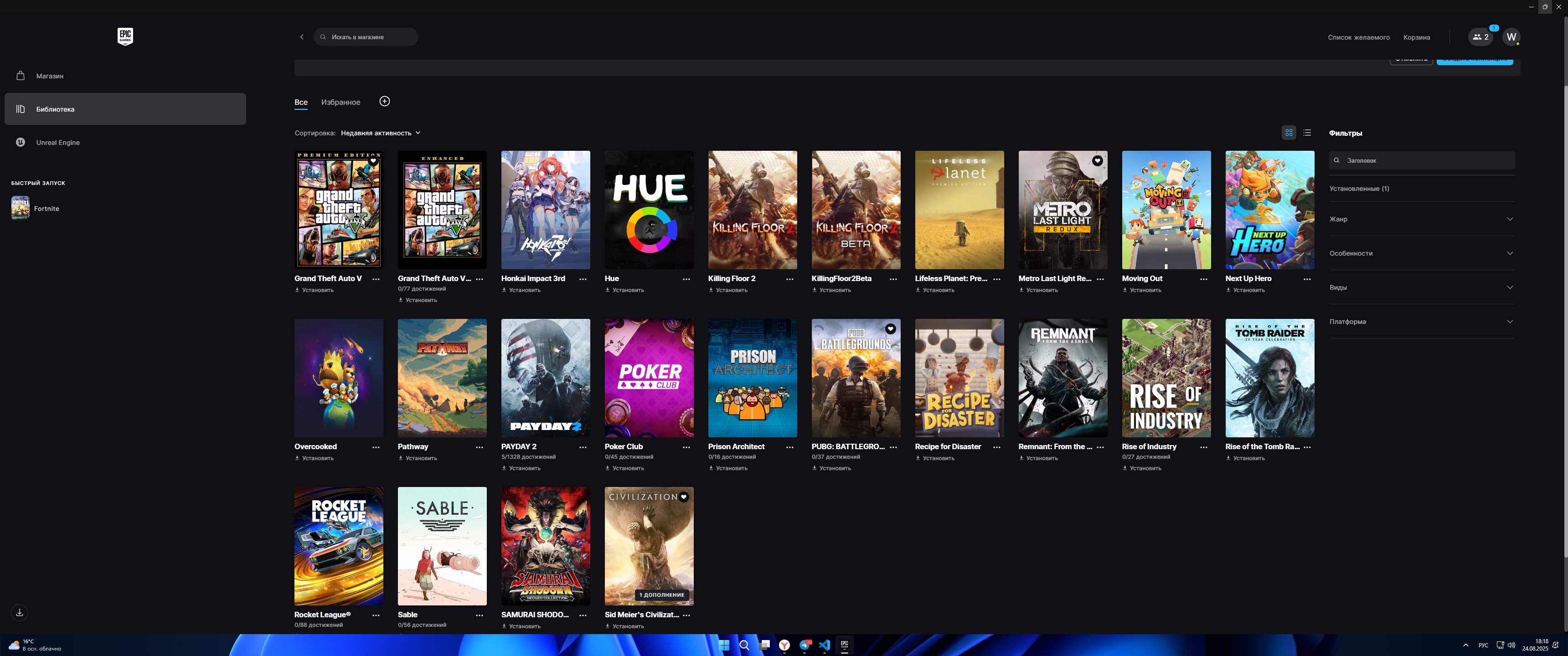This screenshot has width=1568, height=656.
Task: Click Установить under Rise of the Tomb Raider
Action: click(1245, 458)
